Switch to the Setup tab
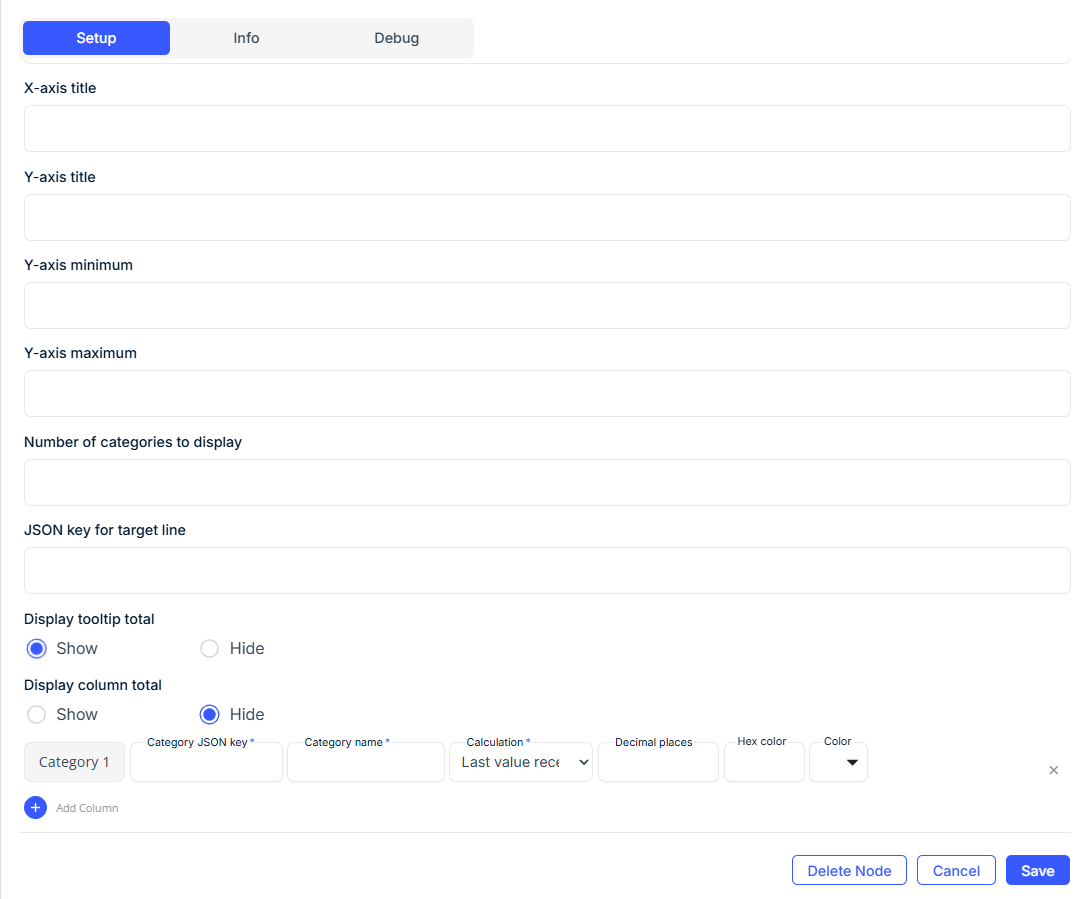Image resolution: width=1086 pixels, height=899 pixels. pyautogui.click(x=96, y=38)
